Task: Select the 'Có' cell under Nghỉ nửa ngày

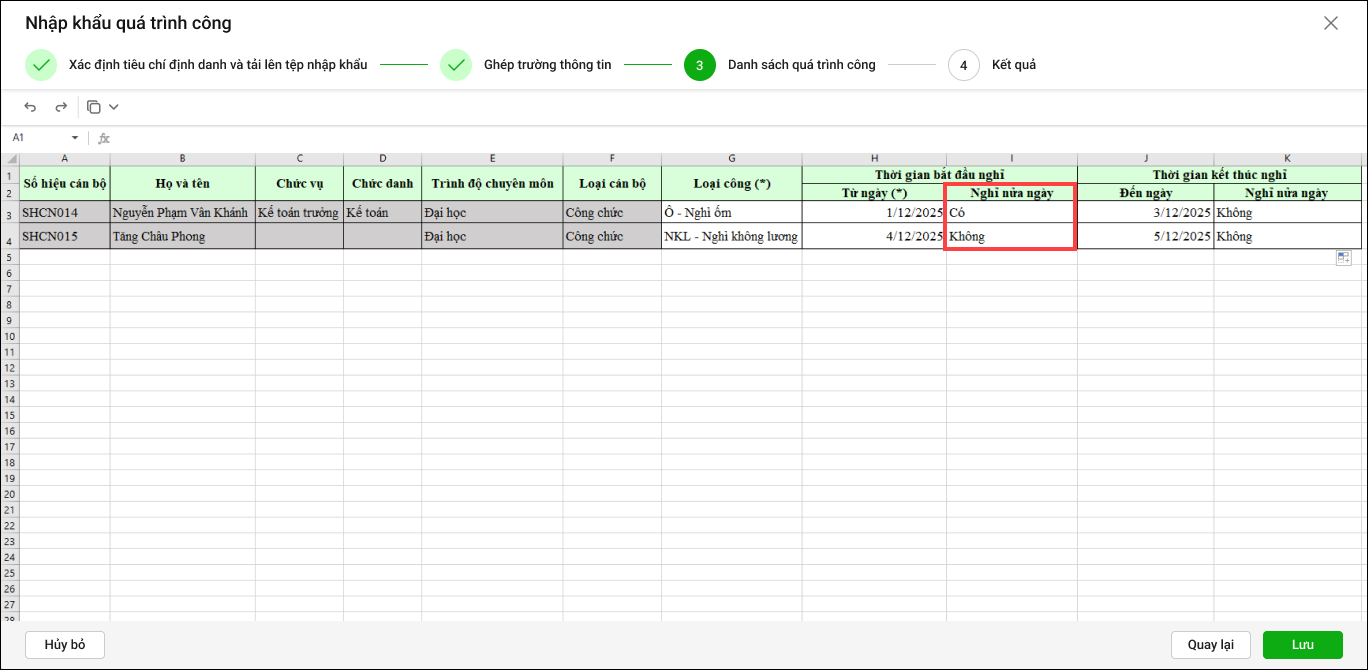Action: (x=1010, y=213)
